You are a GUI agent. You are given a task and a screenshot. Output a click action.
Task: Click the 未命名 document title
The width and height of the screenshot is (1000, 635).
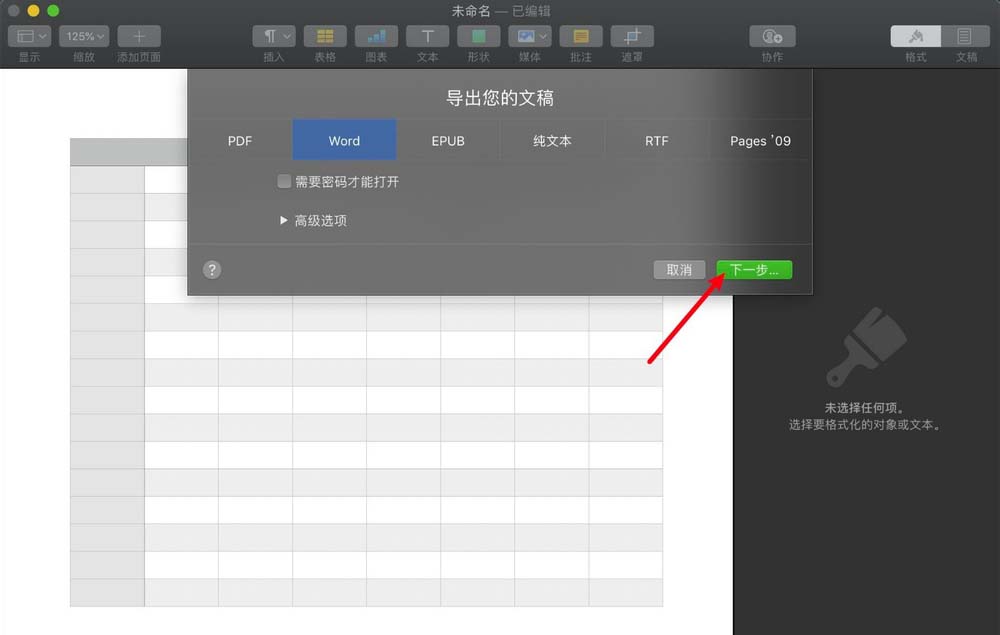(x=471, y=11)
